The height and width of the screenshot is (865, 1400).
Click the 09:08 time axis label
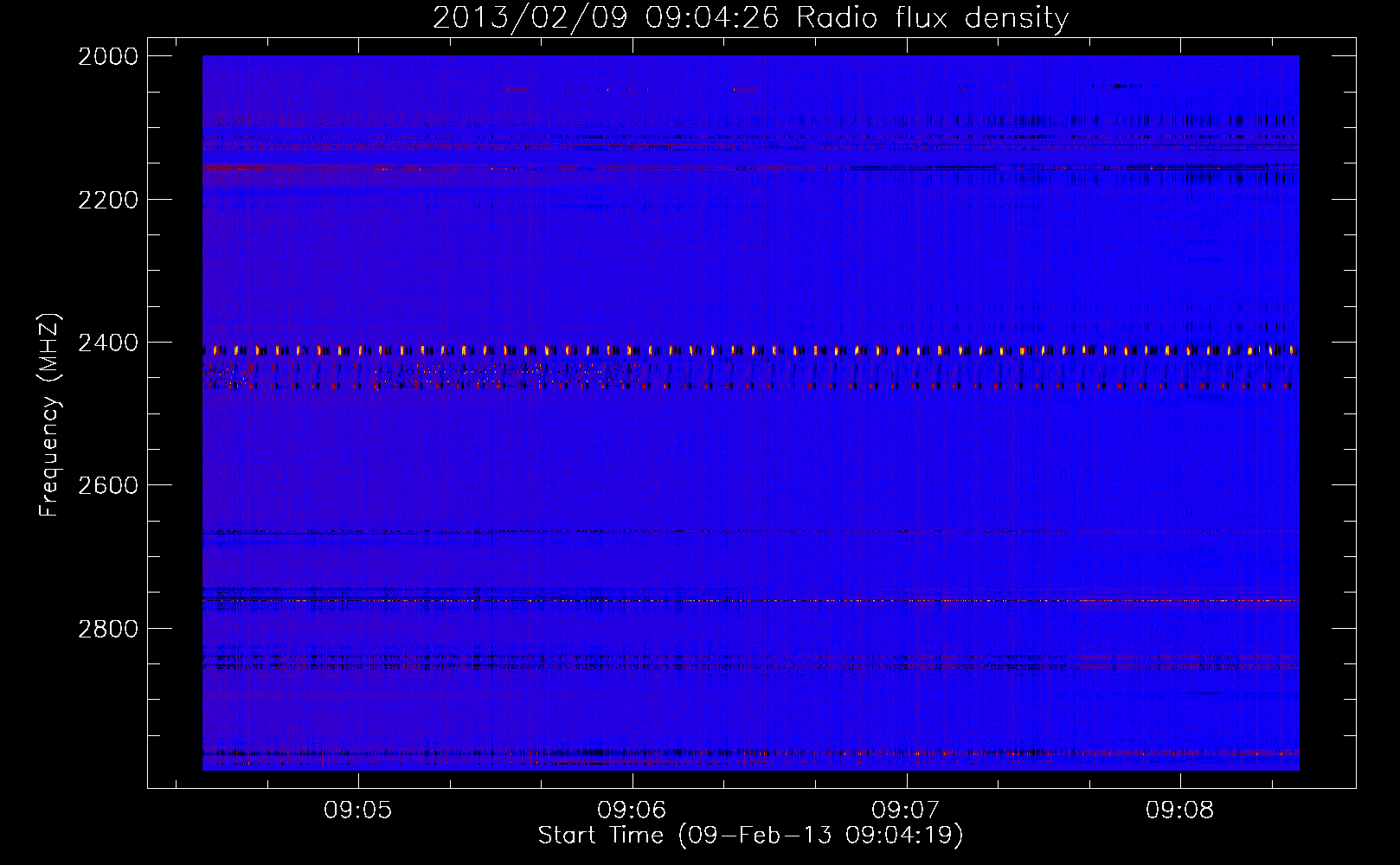[x=1180, y=811]
